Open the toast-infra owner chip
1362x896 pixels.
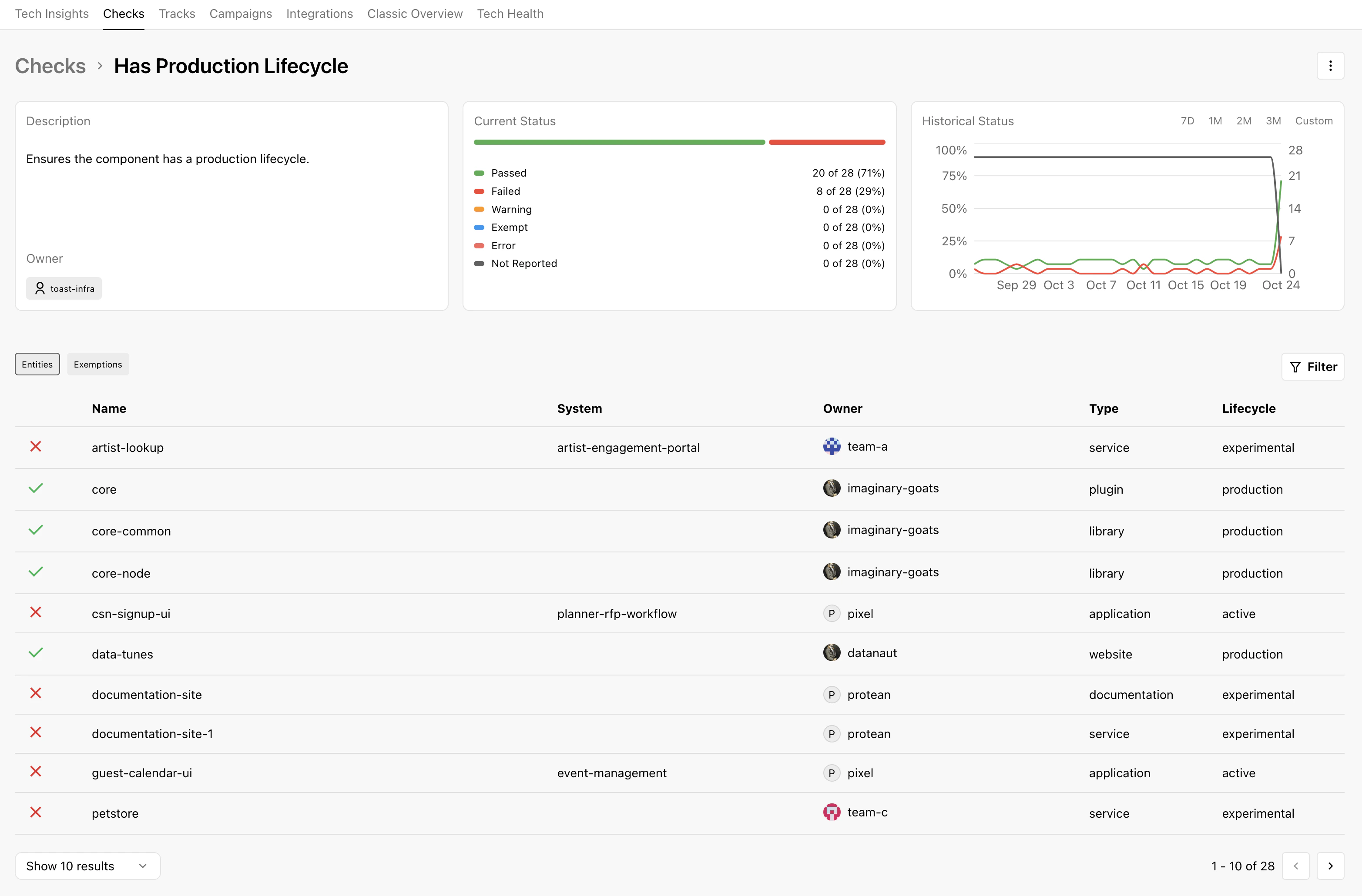[64, 288]
